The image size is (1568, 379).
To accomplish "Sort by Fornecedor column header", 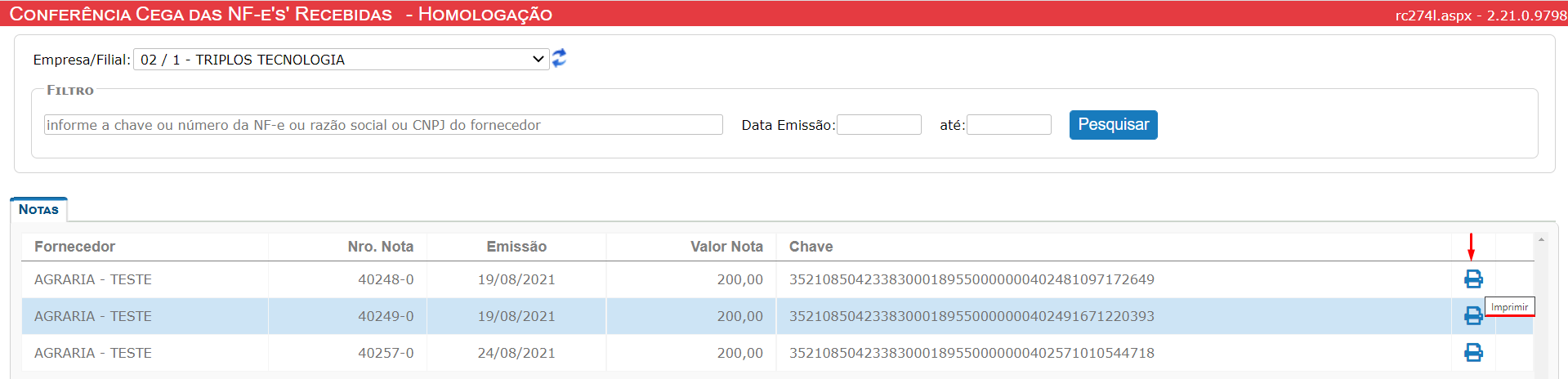I will pyautogui.click(x=74, y=247).
